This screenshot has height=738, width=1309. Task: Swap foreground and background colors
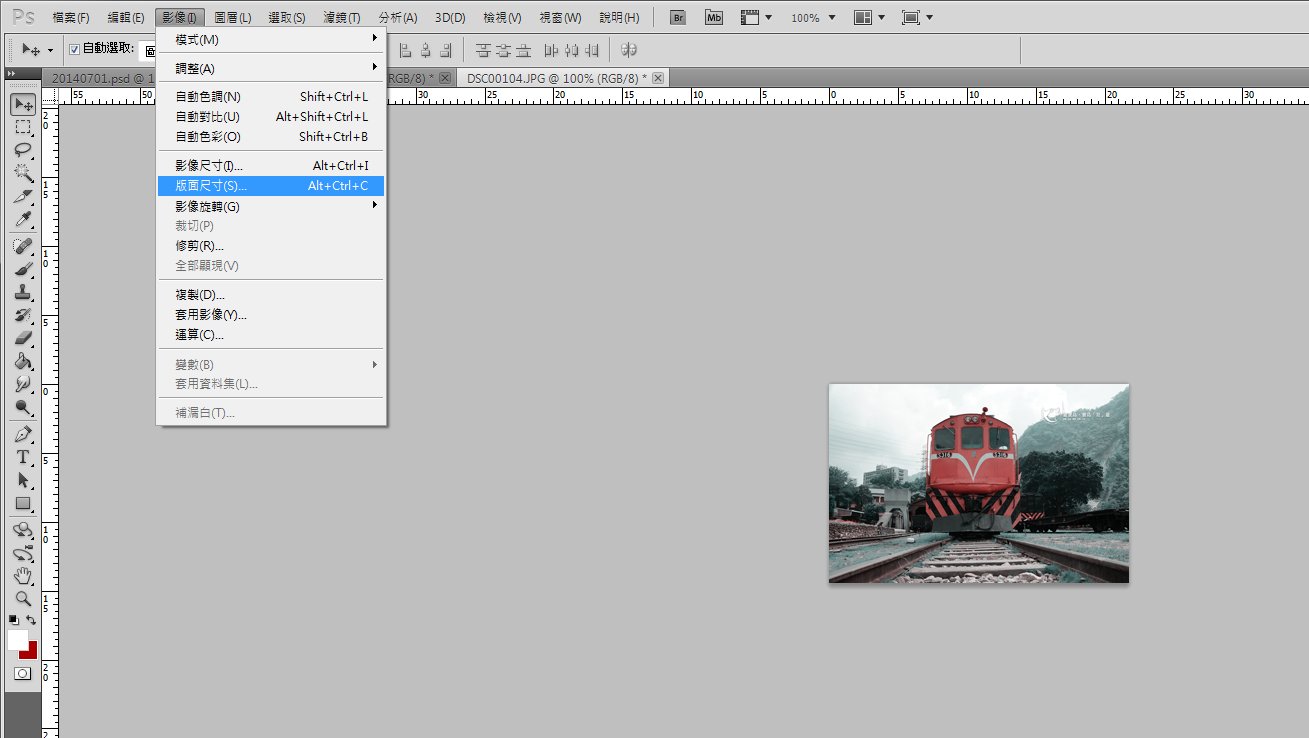[31, 620]
